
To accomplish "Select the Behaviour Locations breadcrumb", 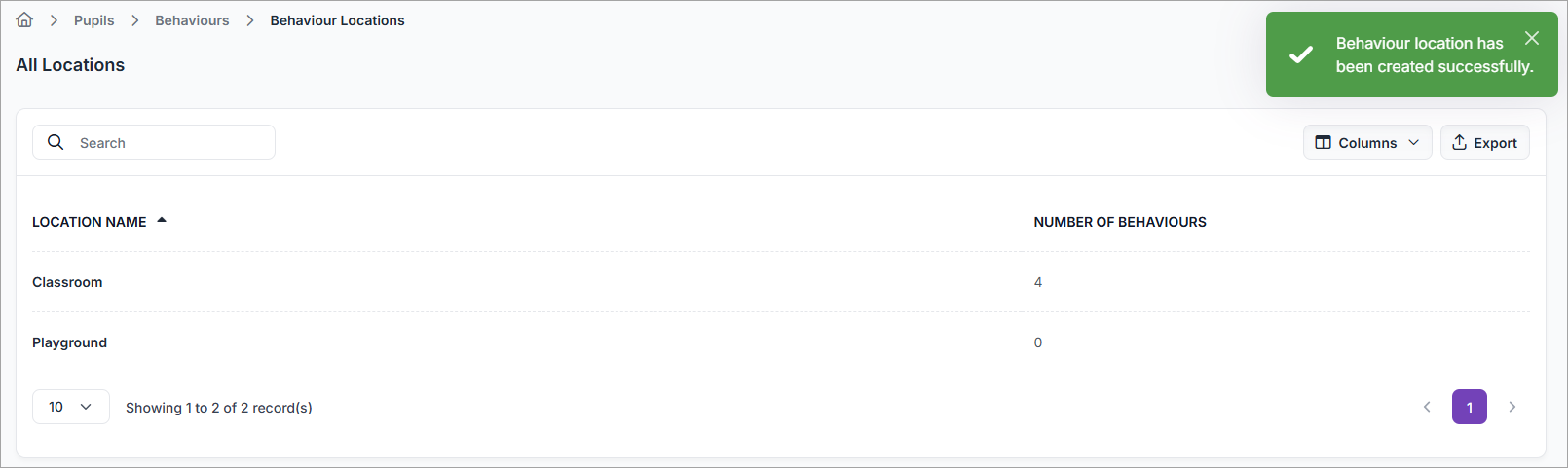I will tap(337, 20).
